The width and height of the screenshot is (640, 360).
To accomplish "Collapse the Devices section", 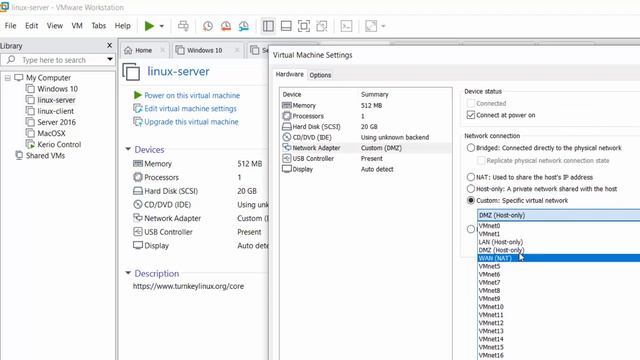I will [128, 149].
